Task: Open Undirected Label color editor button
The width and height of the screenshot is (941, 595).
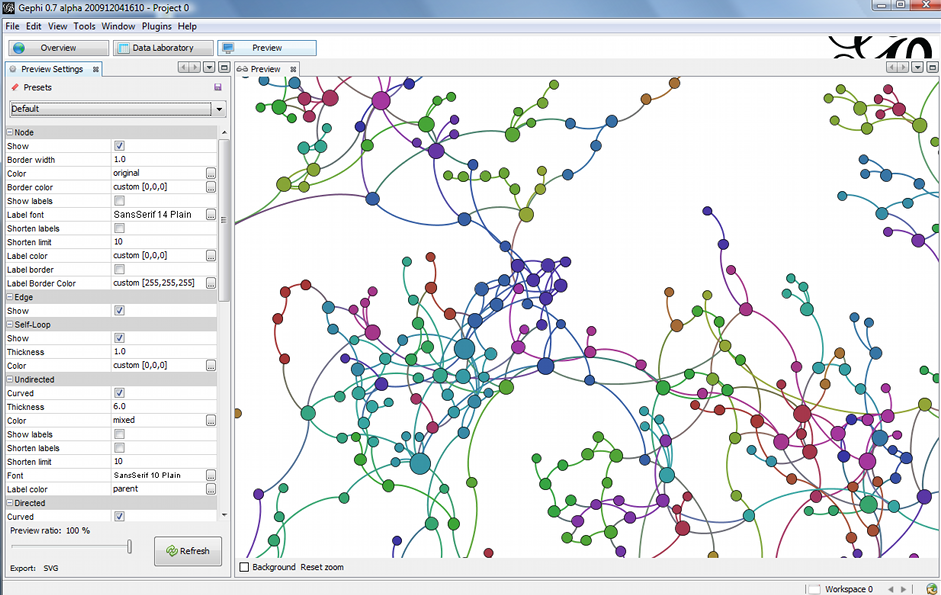Action: [x=211, y=489]
